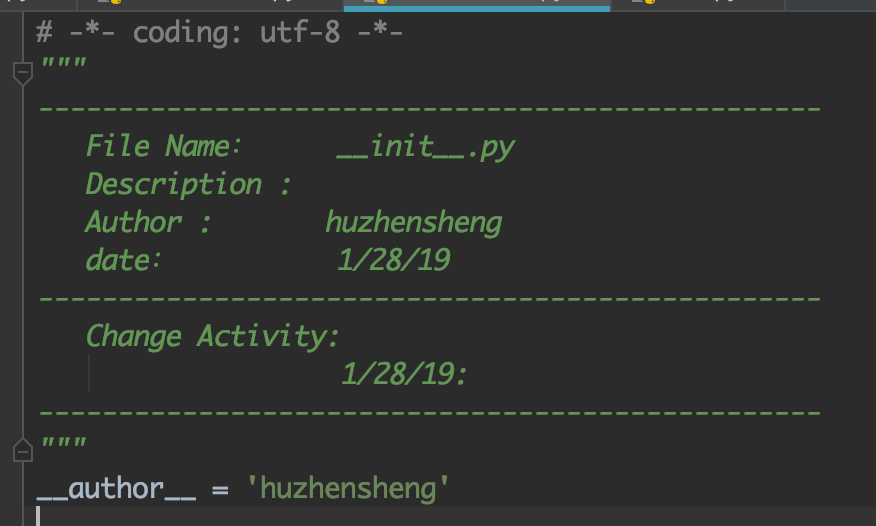Click huzhensheng on the Author line
The height and width of the screenshot is (526, 876).
click(x=413, y=223)
